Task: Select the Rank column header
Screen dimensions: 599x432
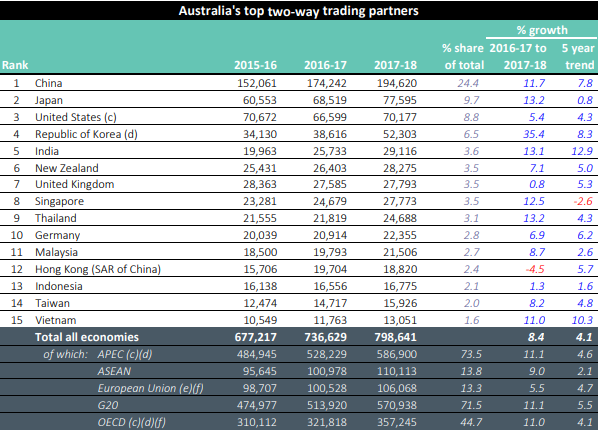Action: (x=15, y=65)
